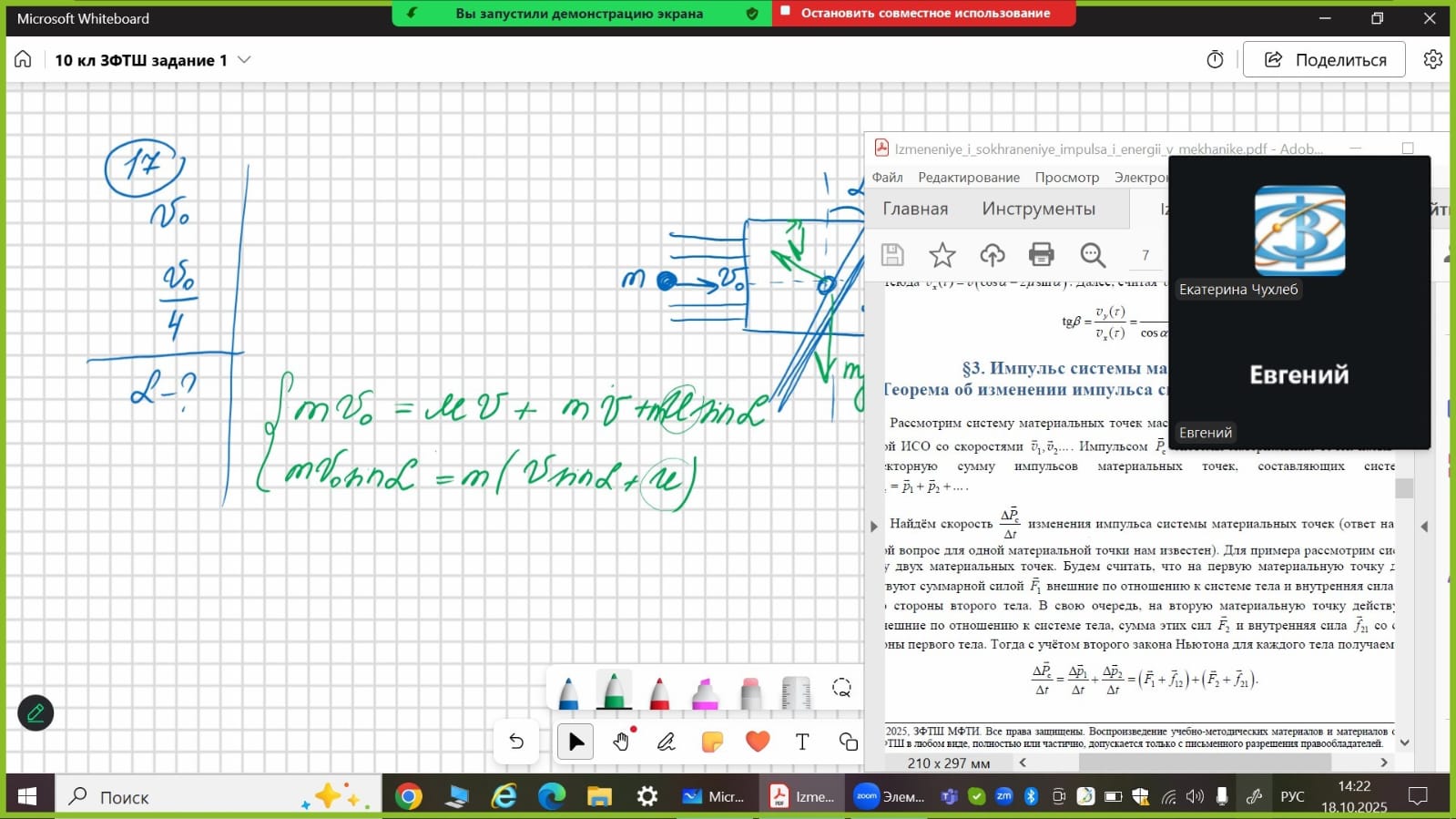
Task: Pick the eraser tool
Action: [x=750, y=693]
